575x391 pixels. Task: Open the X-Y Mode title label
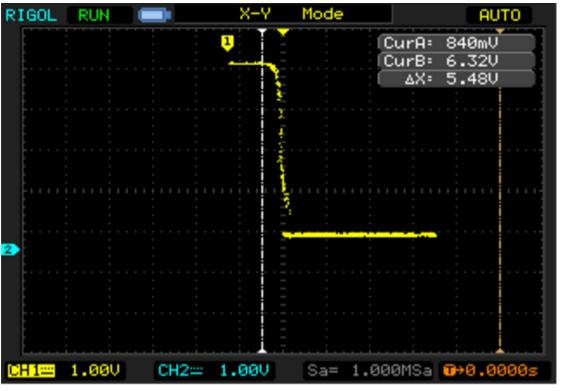[292, 14]
